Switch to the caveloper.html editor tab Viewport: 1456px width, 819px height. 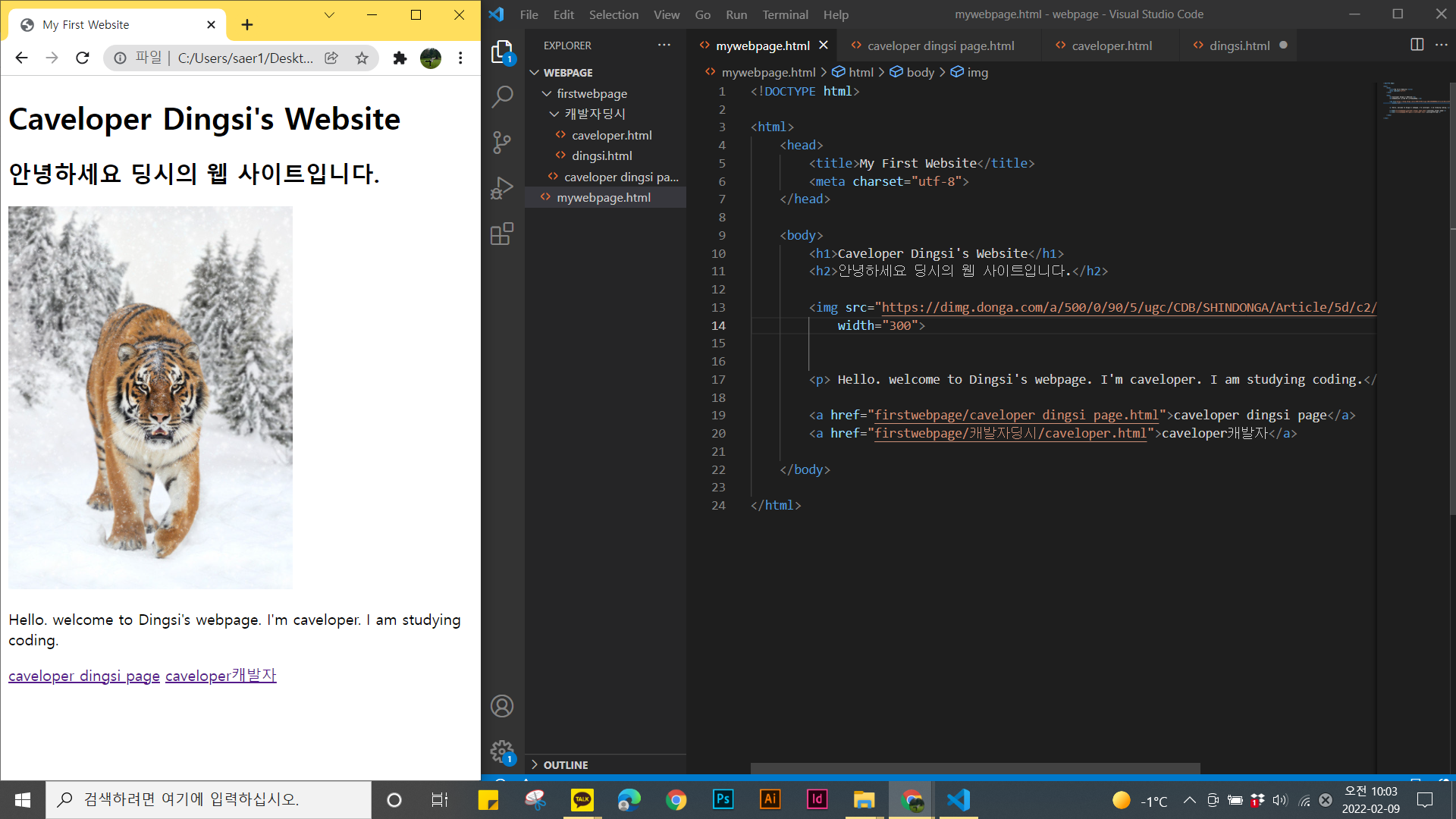click(1111, 45)
